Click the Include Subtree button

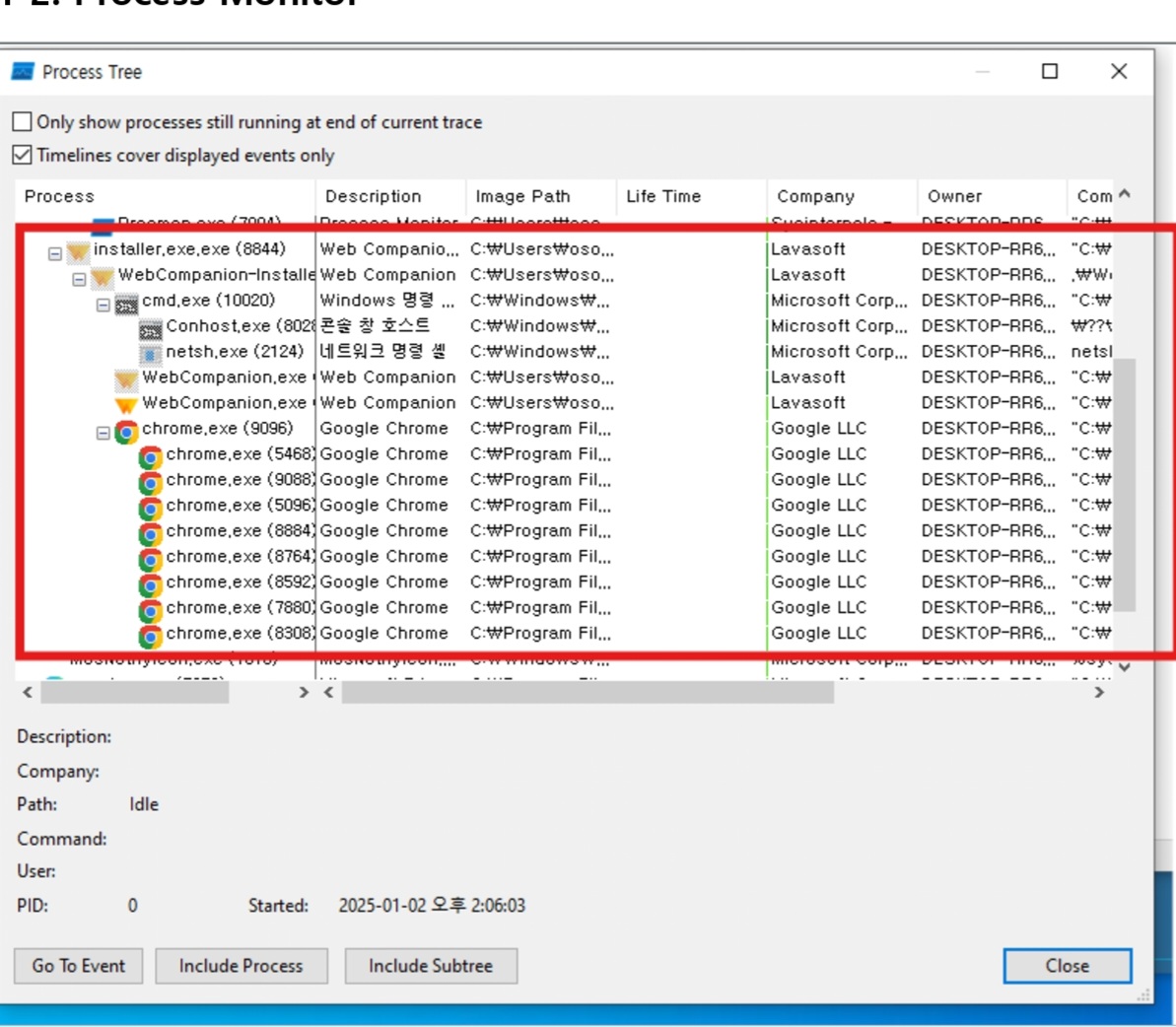[431, 966]
